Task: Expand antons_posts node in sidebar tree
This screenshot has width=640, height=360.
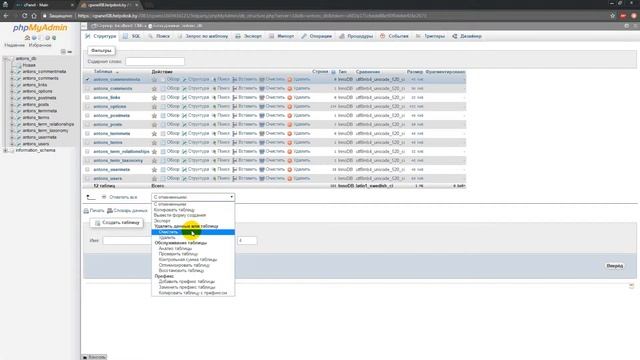Action: pos(12,104)
